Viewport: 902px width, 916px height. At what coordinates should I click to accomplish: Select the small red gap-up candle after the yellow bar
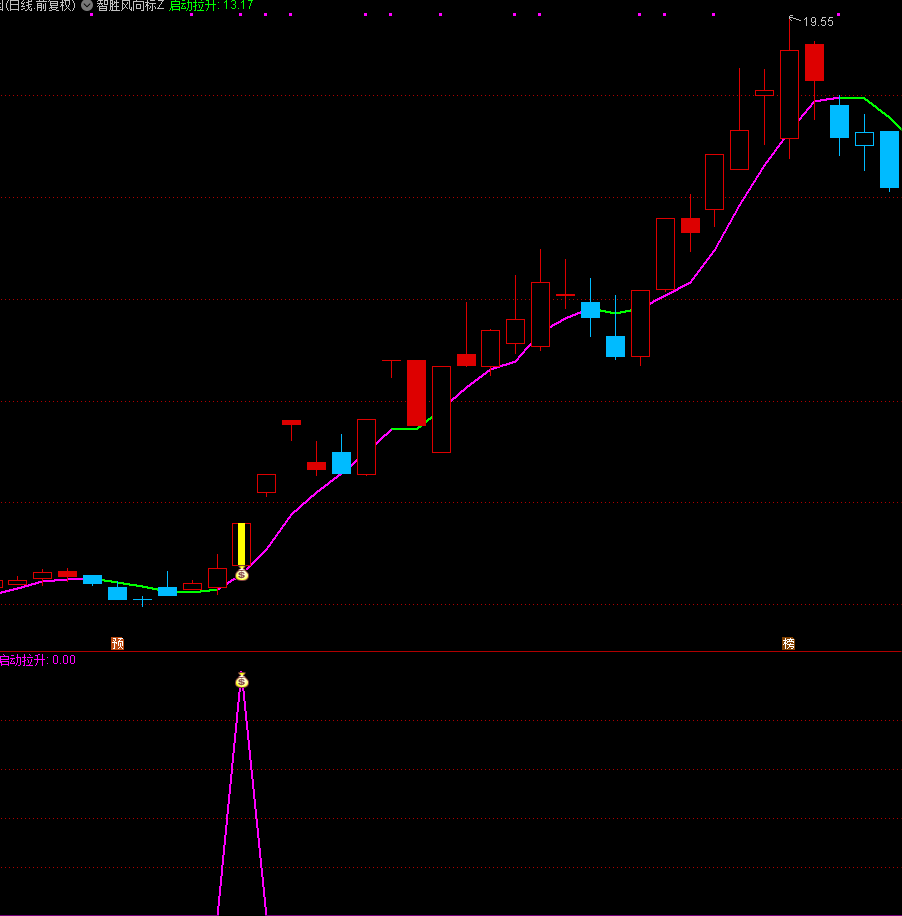pyautogui.click(x=291, y=423)
